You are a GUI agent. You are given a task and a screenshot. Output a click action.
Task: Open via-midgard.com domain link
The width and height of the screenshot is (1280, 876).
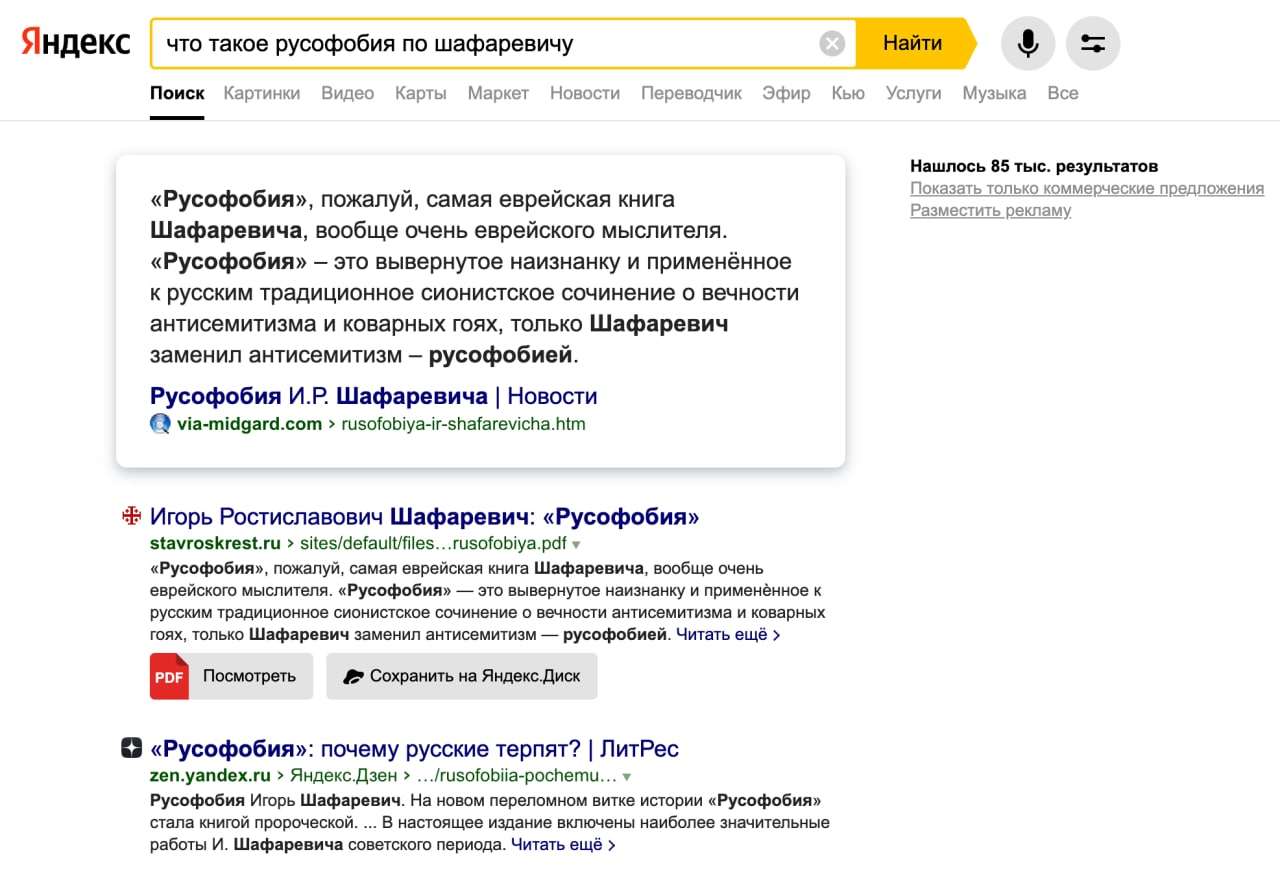coord(250,424)
